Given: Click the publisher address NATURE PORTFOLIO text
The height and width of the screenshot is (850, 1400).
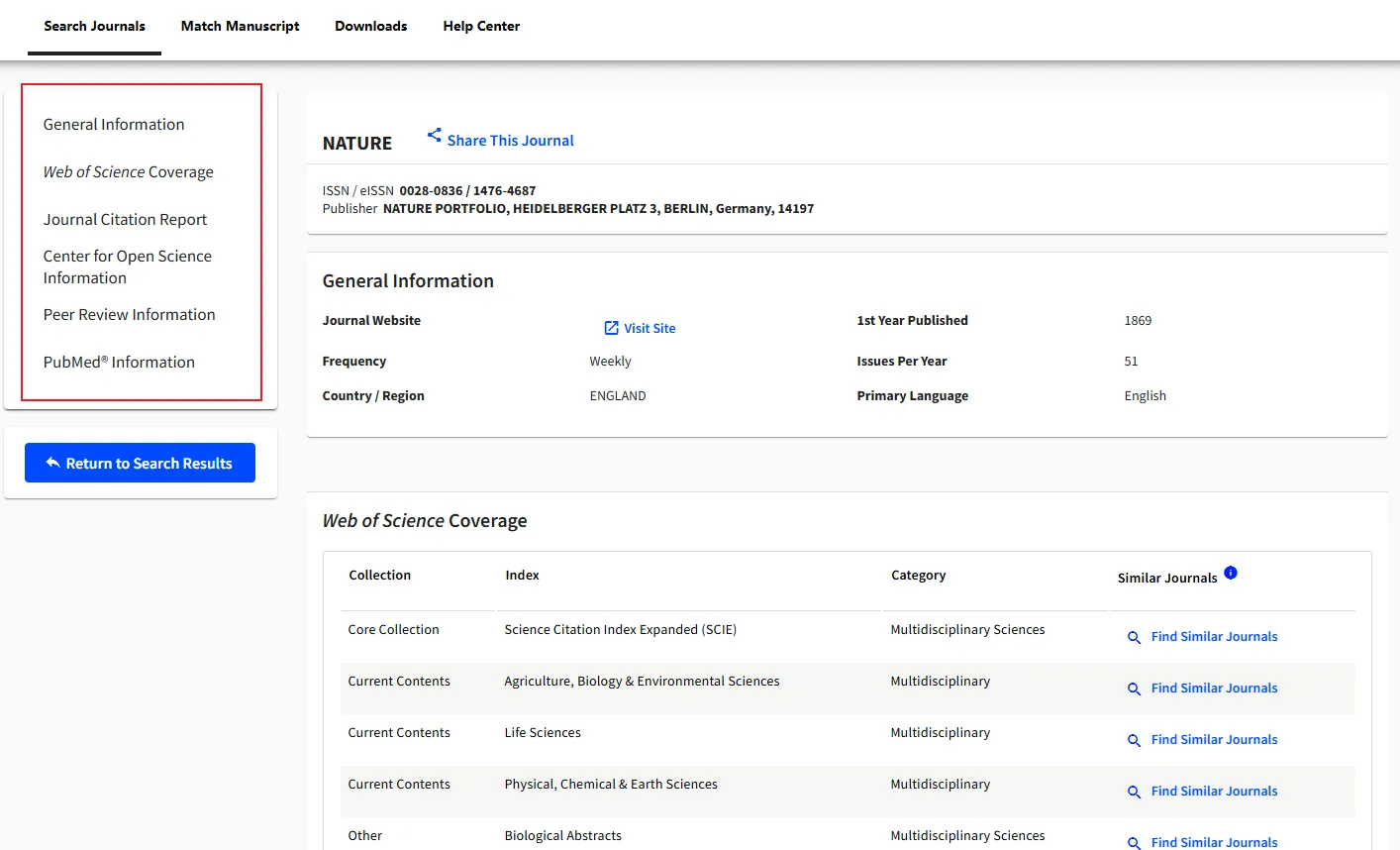Looking at the screenshot, I should click(598, 208).
